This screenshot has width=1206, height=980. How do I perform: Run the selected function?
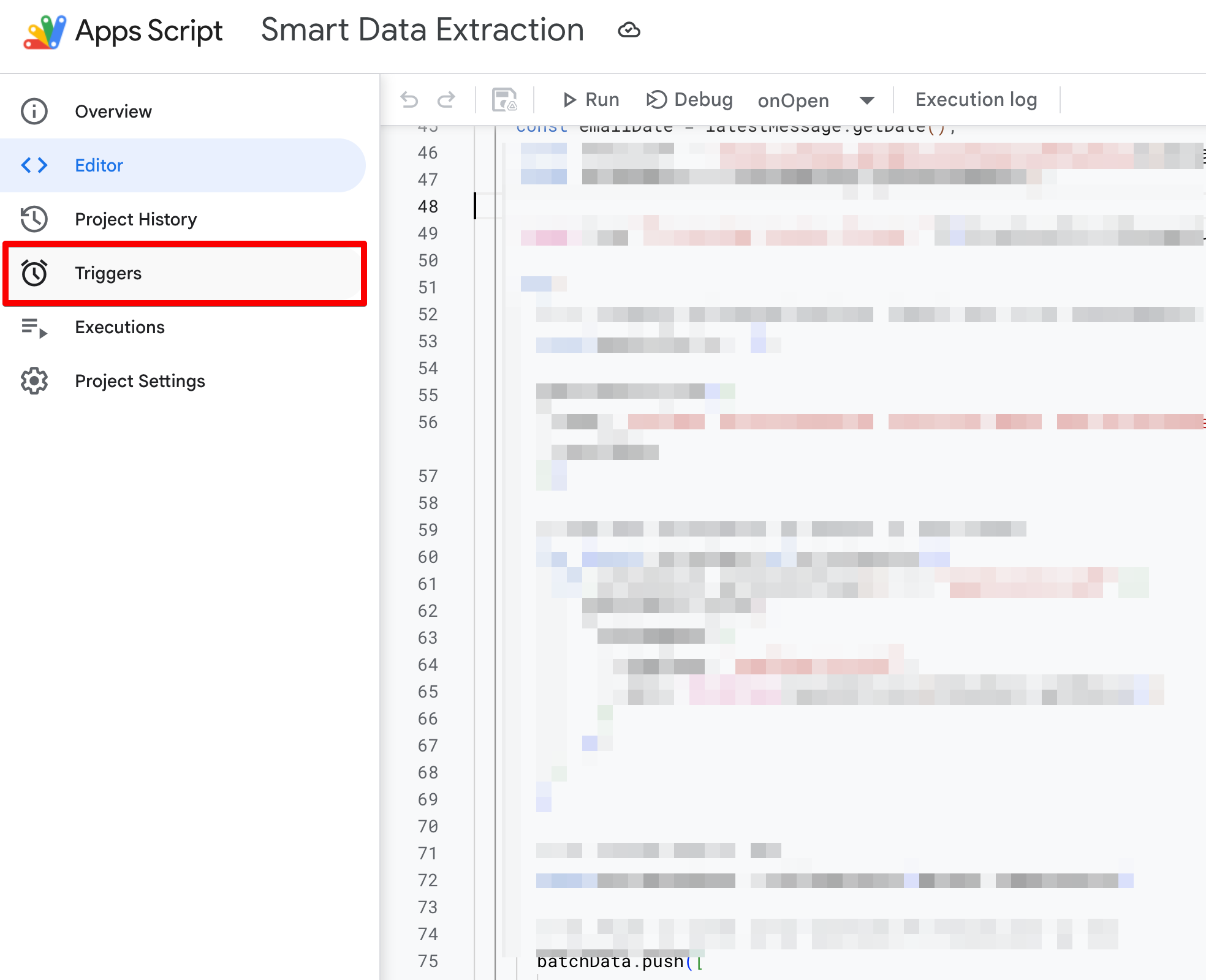point(591,100)
